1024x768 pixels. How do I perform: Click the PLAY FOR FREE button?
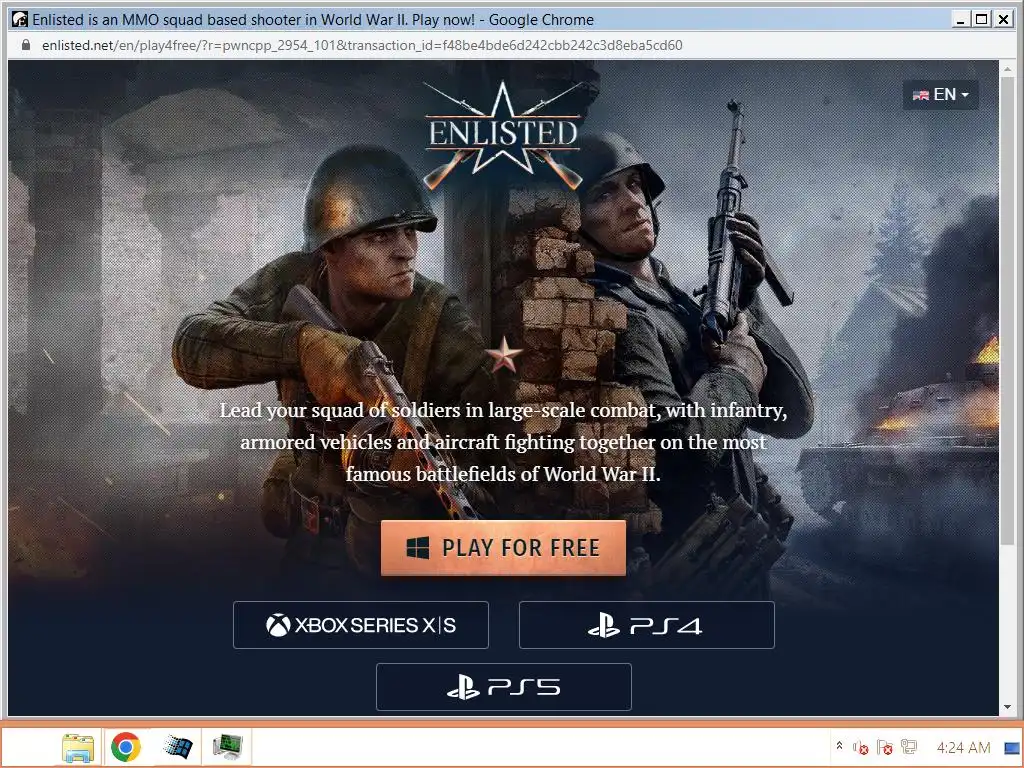[503, 548]
